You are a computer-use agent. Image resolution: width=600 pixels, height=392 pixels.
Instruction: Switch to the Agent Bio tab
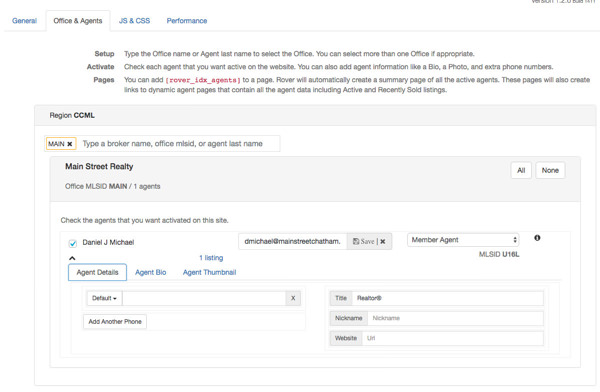coord(150,272)
